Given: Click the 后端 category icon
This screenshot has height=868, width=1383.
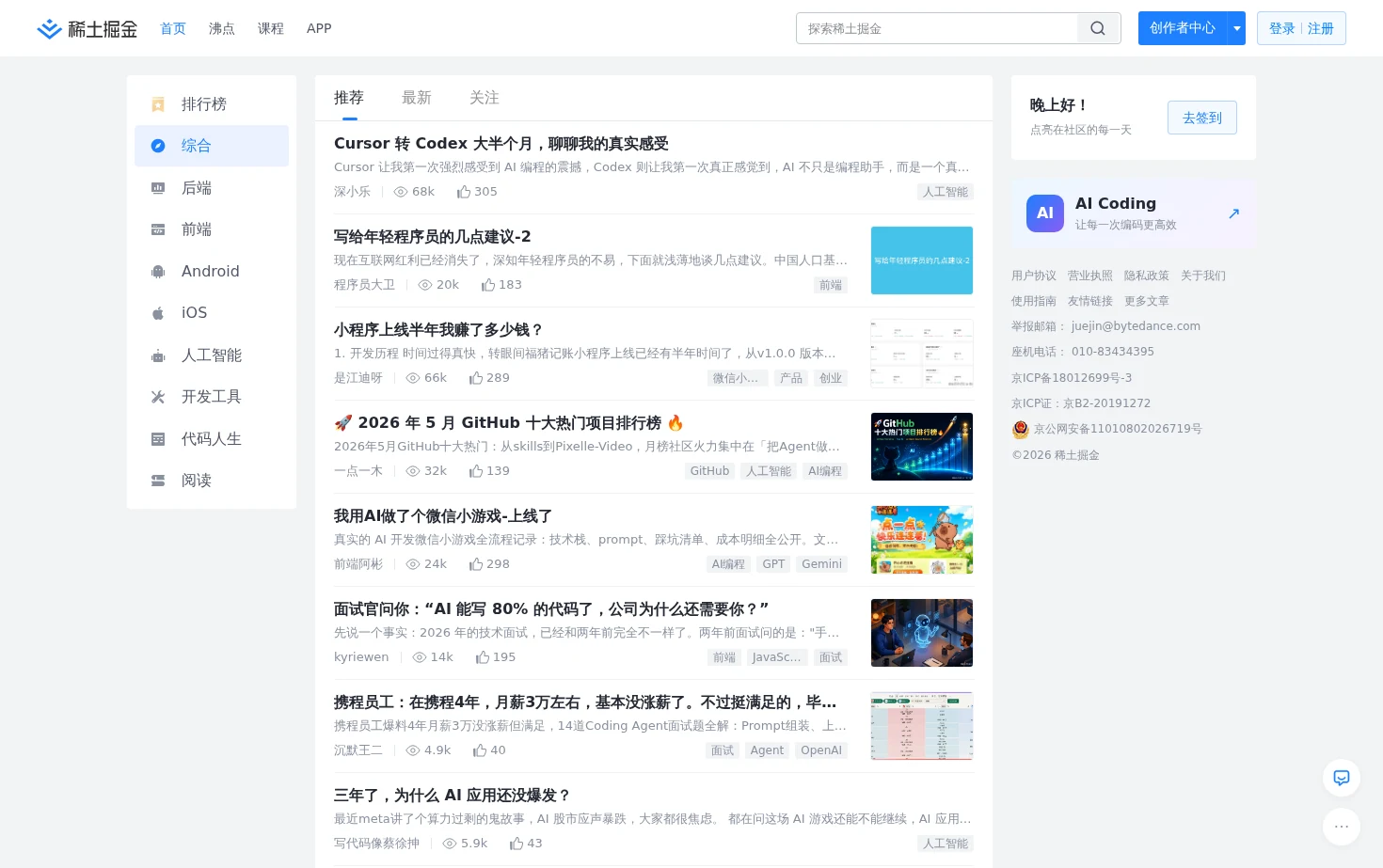Looking at the screenshot, I should (x=158, y=188).
